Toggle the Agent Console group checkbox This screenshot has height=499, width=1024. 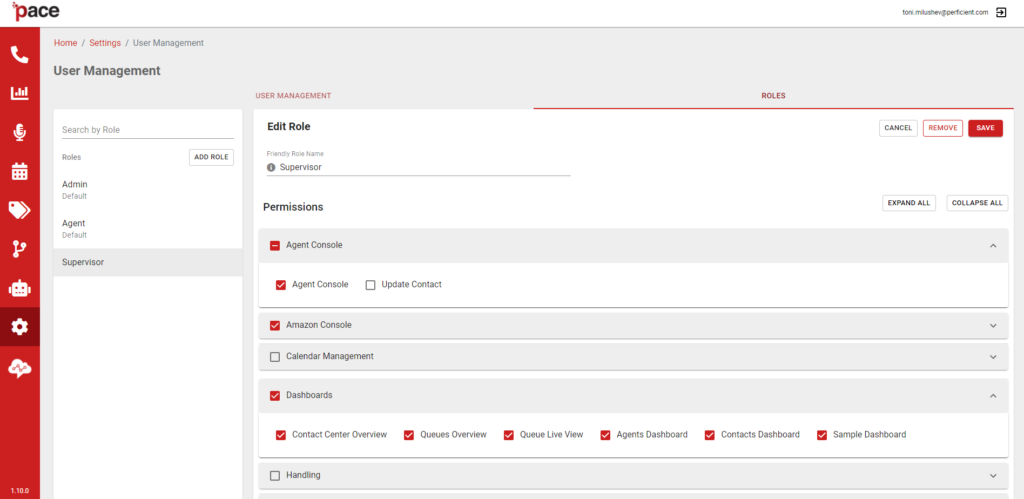click(x=275, y=246)
